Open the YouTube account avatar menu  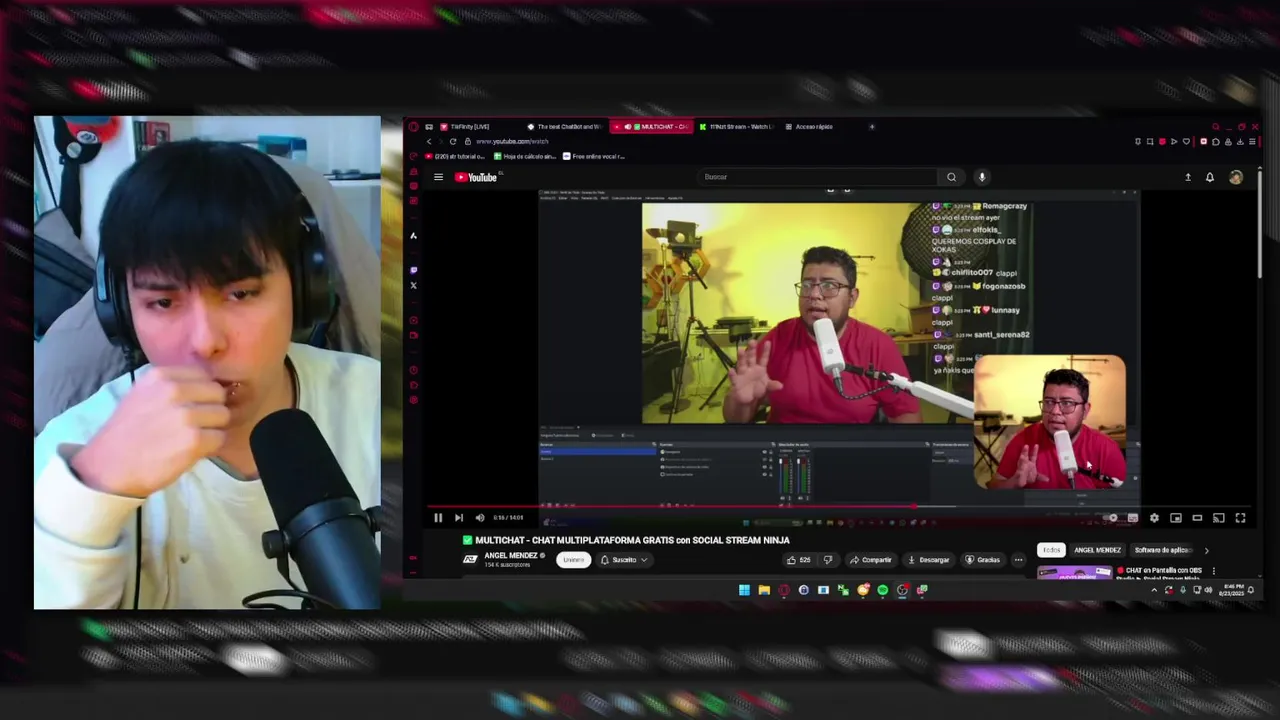point(1236,177)
